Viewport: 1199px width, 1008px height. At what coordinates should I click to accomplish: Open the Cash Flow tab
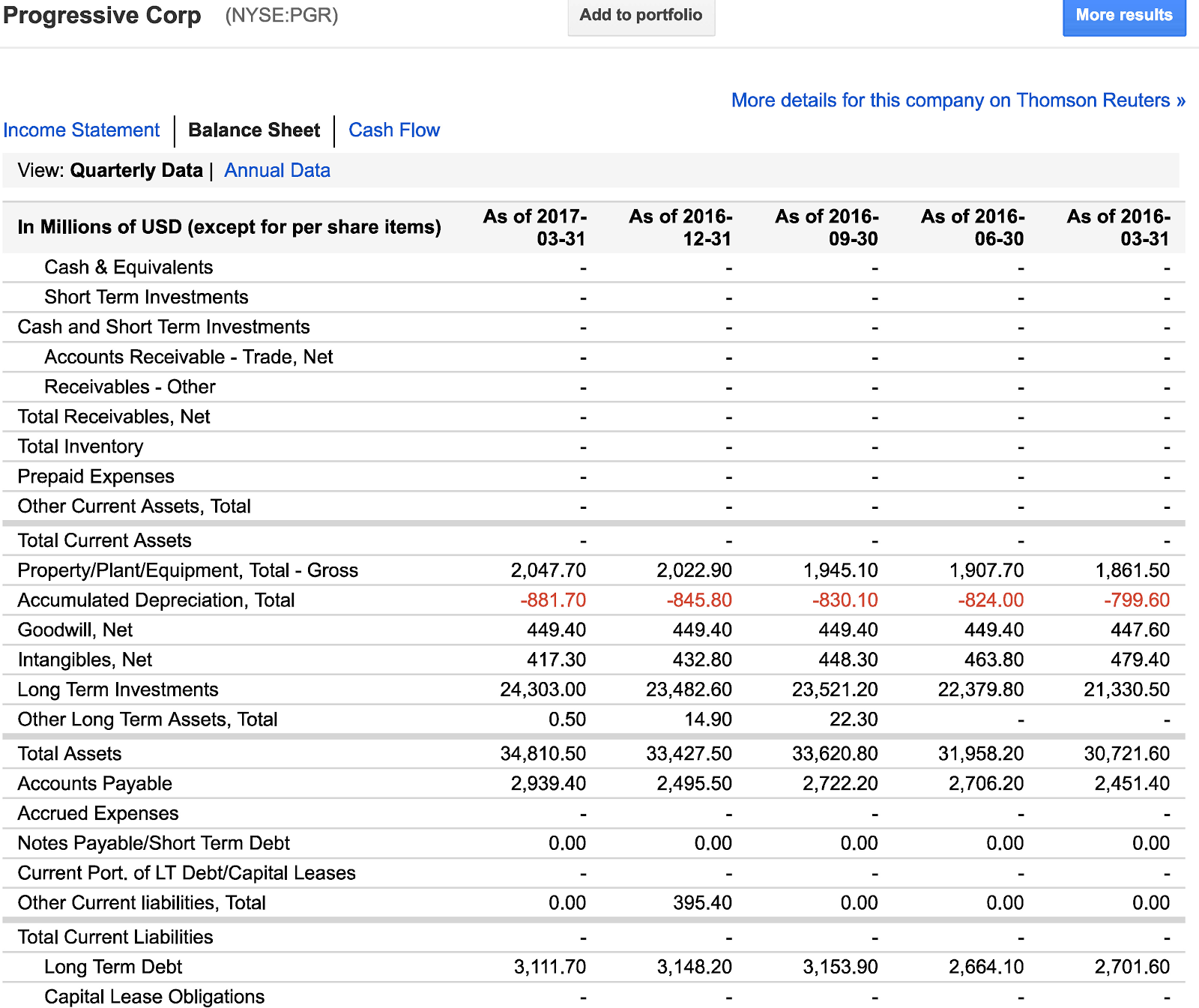pos(394,130)
